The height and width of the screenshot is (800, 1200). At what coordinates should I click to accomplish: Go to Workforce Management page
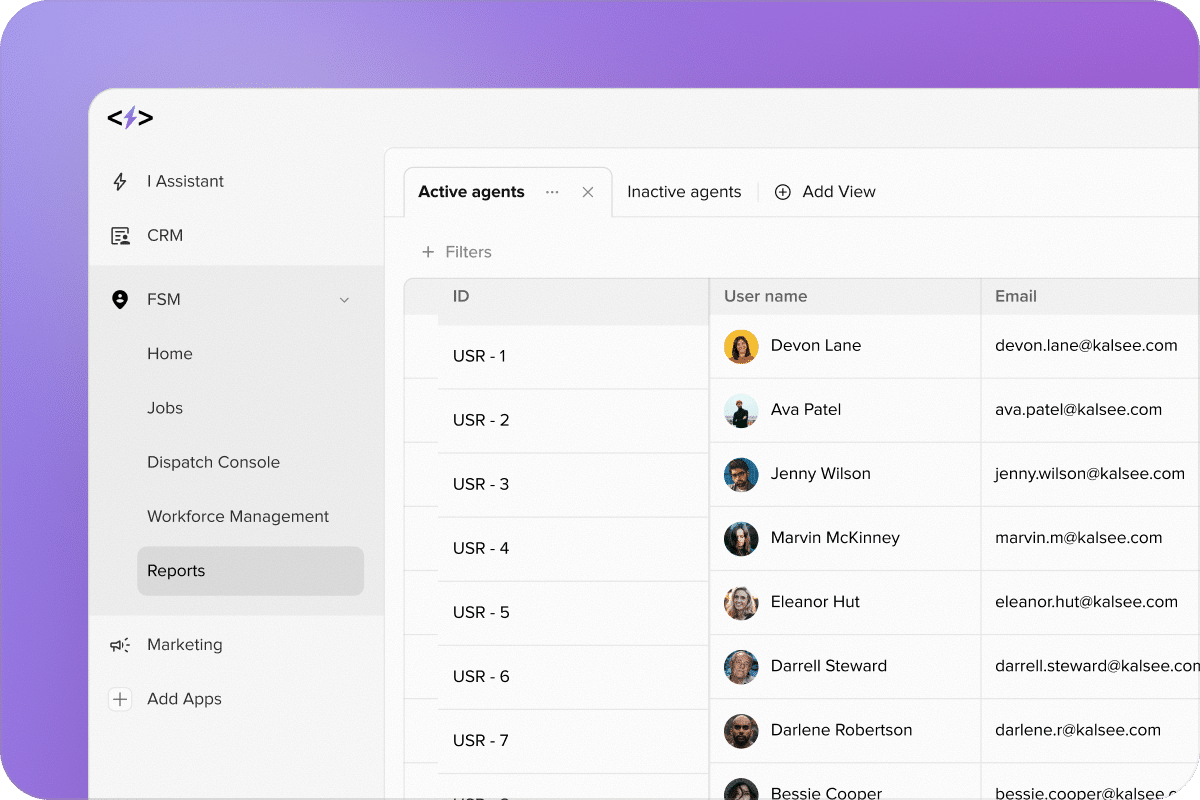click(x=238, y=516)
